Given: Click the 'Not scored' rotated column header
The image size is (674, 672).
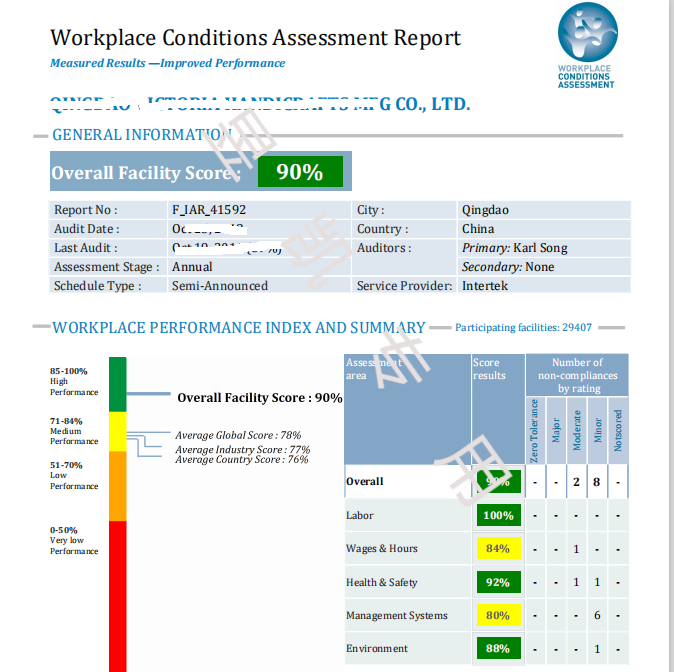Looking at the screenshot, I should [x=618, y=430].
